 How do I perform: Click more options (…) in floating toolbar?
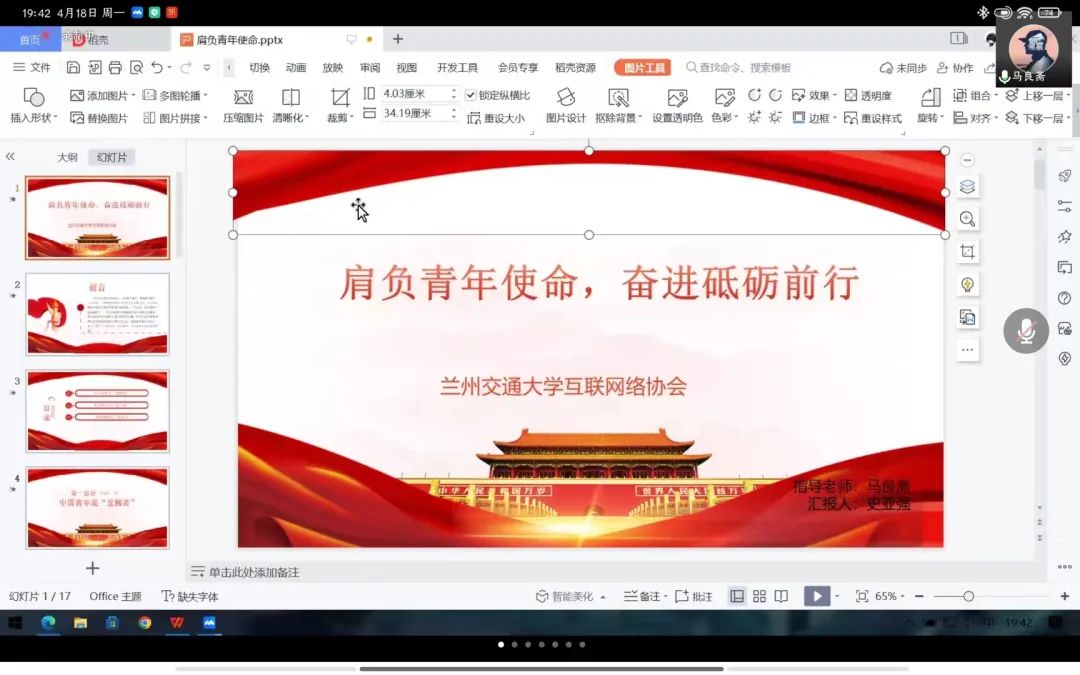968,350
